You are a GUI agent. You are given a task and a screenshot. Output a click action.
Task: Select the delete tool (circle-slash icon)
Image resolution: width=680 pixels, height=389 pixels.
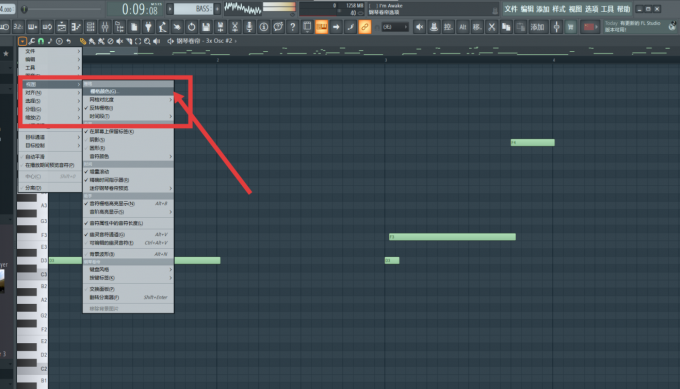111,41
